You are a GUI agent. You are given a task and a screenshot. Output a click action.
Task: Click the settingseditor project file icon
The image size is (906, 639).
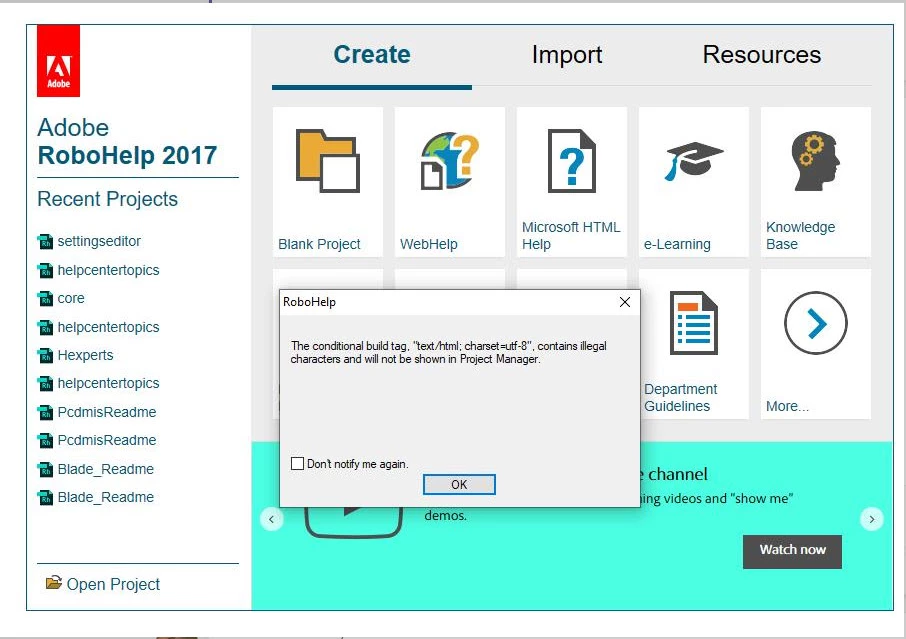[45, 242]
